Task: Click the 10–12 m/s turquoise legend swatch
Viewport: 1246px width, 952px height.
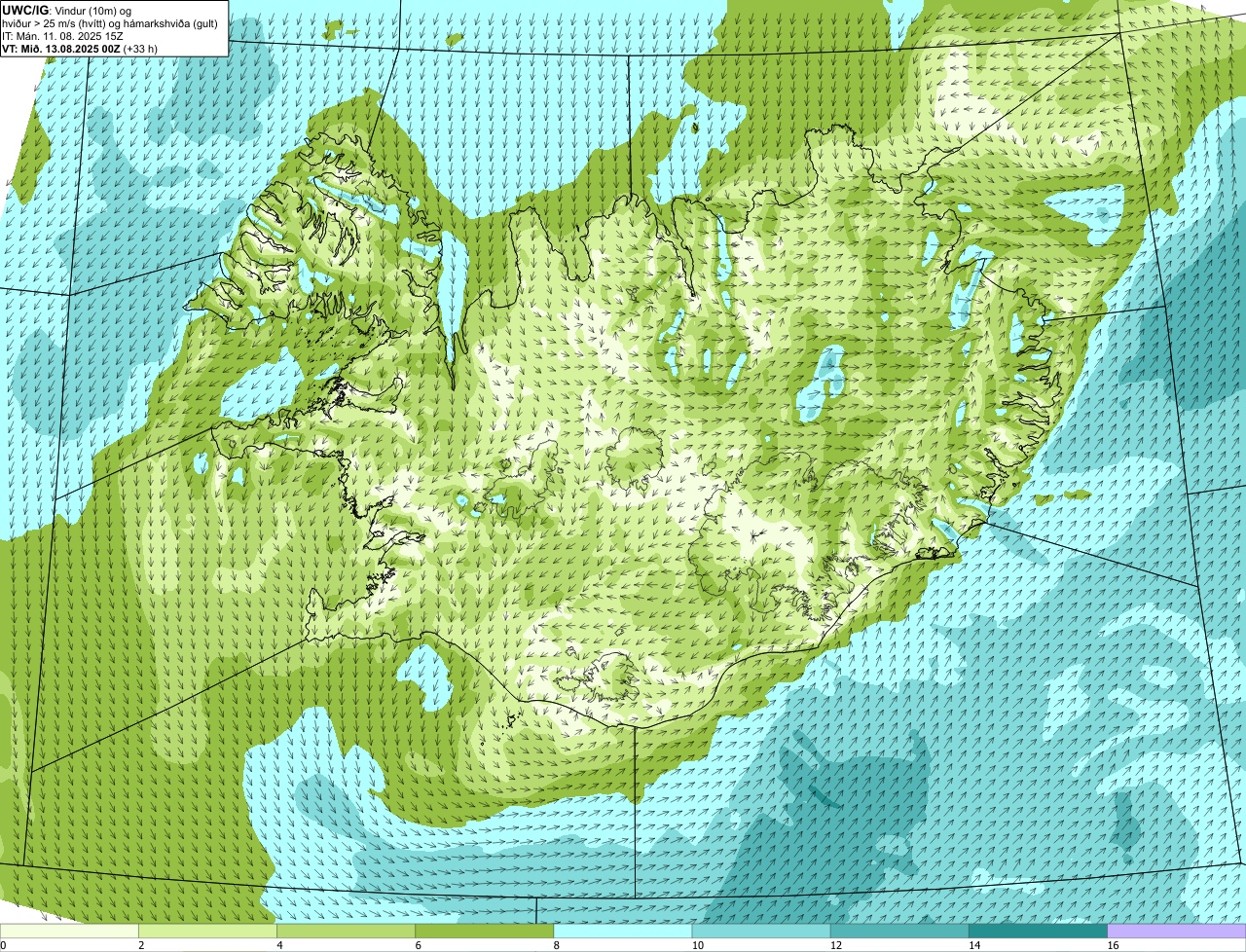Action: coord(761,932)
